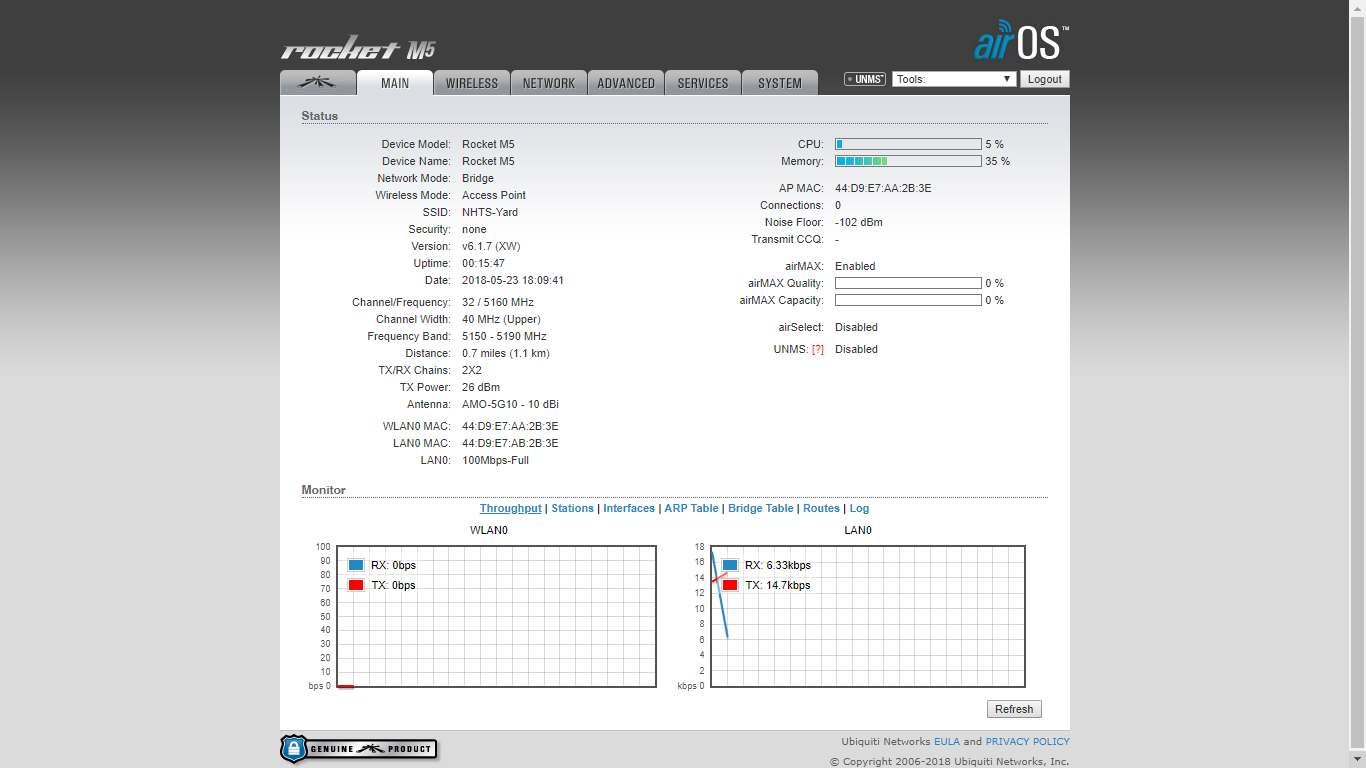This screenshot has height=768, width=1366.
Task: Click the airSelect Disabled status text
Action: [x=856, y=327]
